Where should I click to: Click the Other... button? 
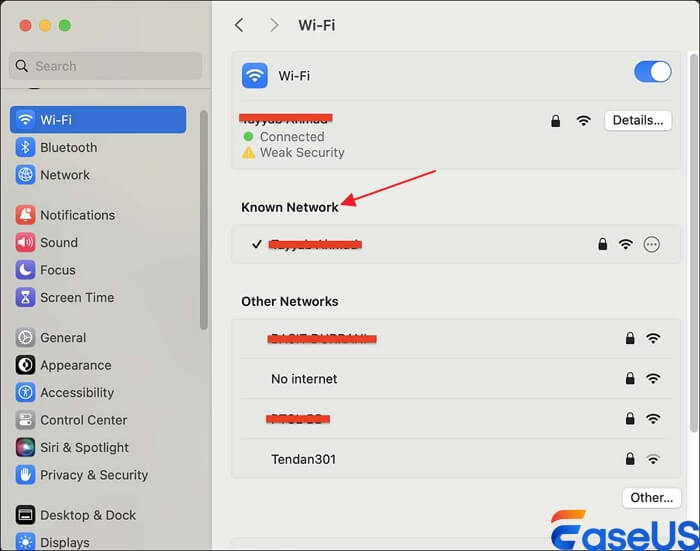(651, 497)
